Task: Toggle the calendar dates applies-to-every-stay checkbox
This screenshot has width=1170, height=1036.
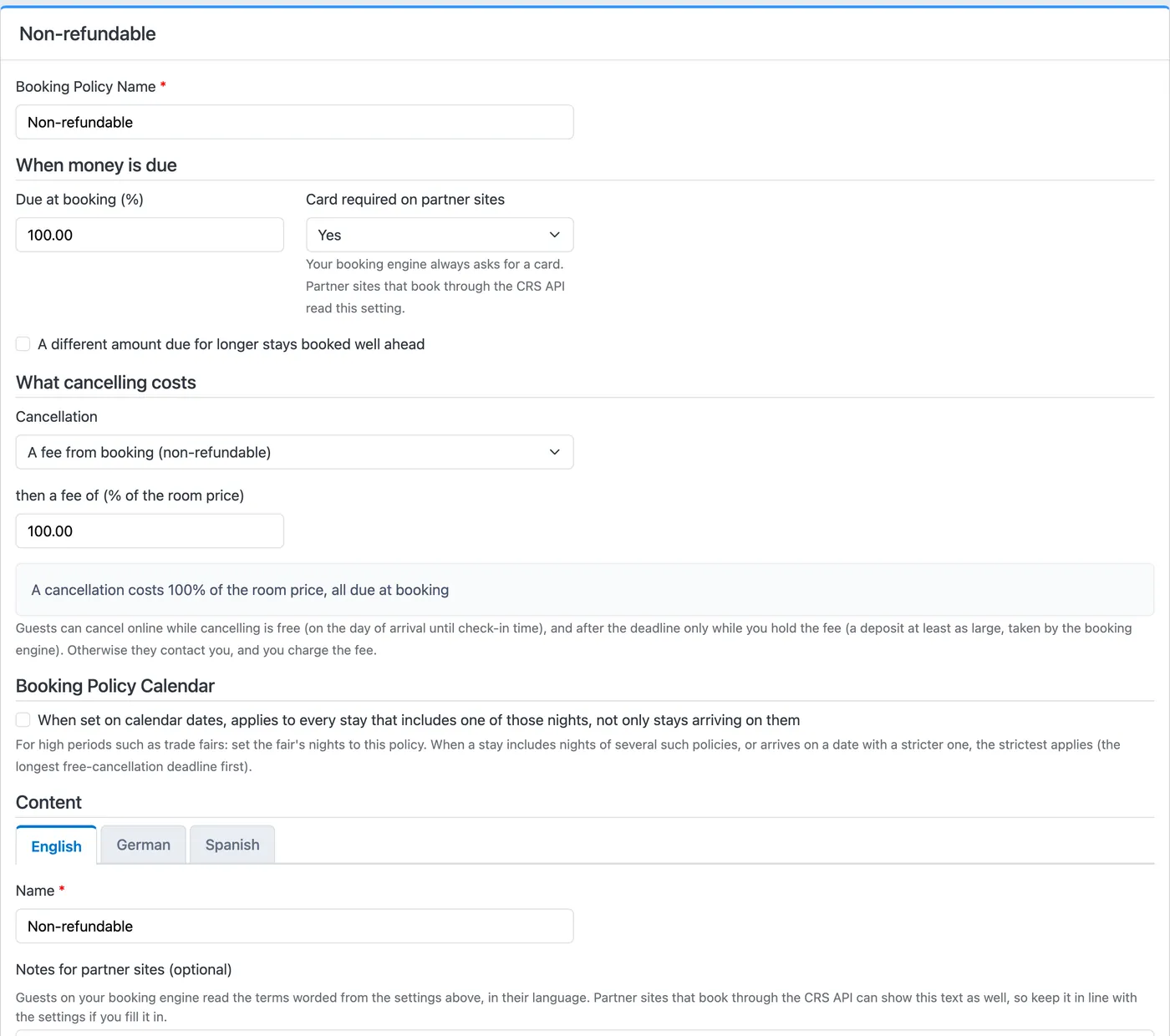Action: click(x=23, y=720)
